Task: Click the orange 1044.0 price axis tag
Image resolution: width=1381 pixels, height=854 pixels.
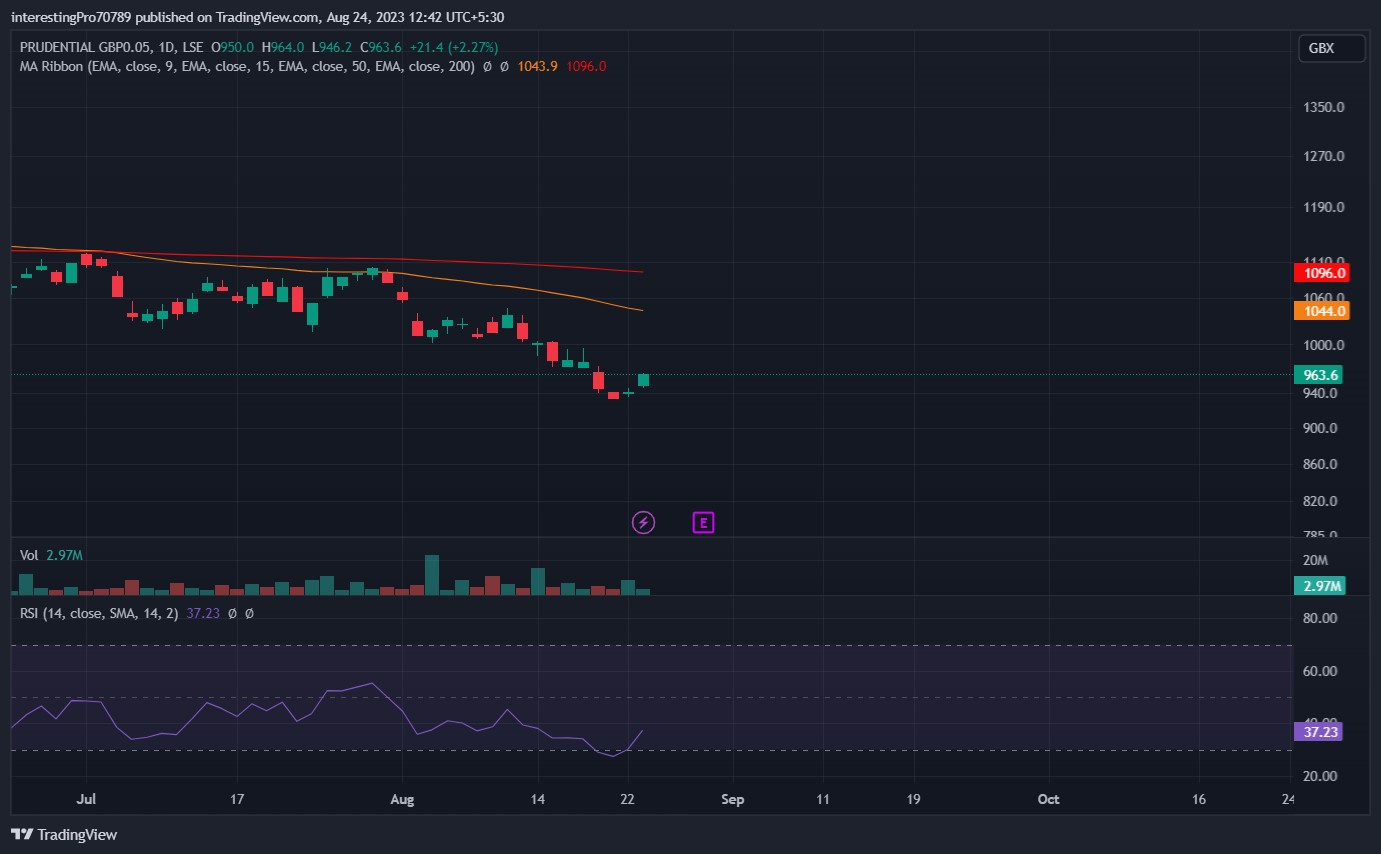Action: pyautogui.click(x=1321, y=311)
